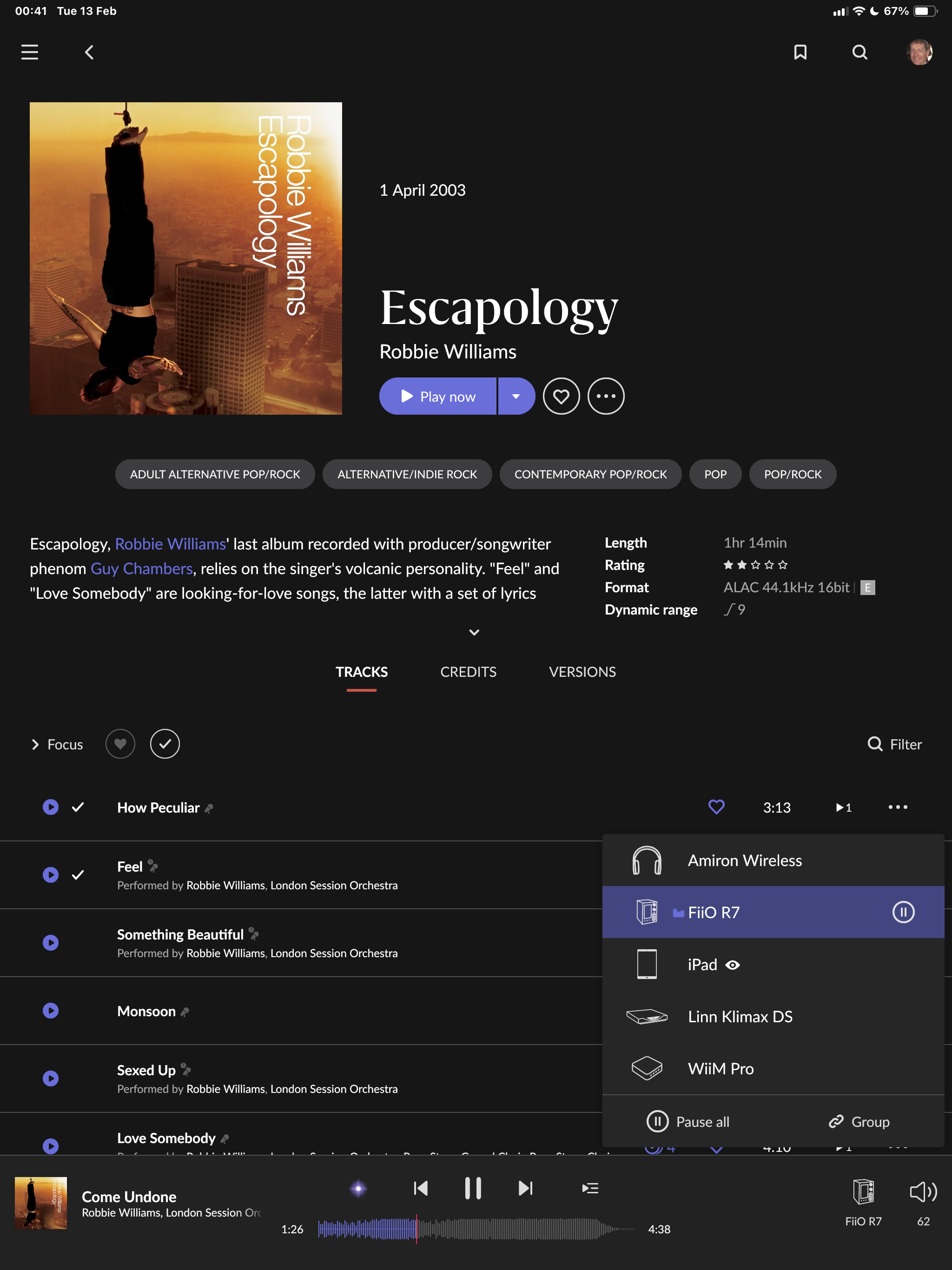Screen dimensions: 952x1270
Task: Toggle heart on How Peculiar track
Action: click(716, 807)
